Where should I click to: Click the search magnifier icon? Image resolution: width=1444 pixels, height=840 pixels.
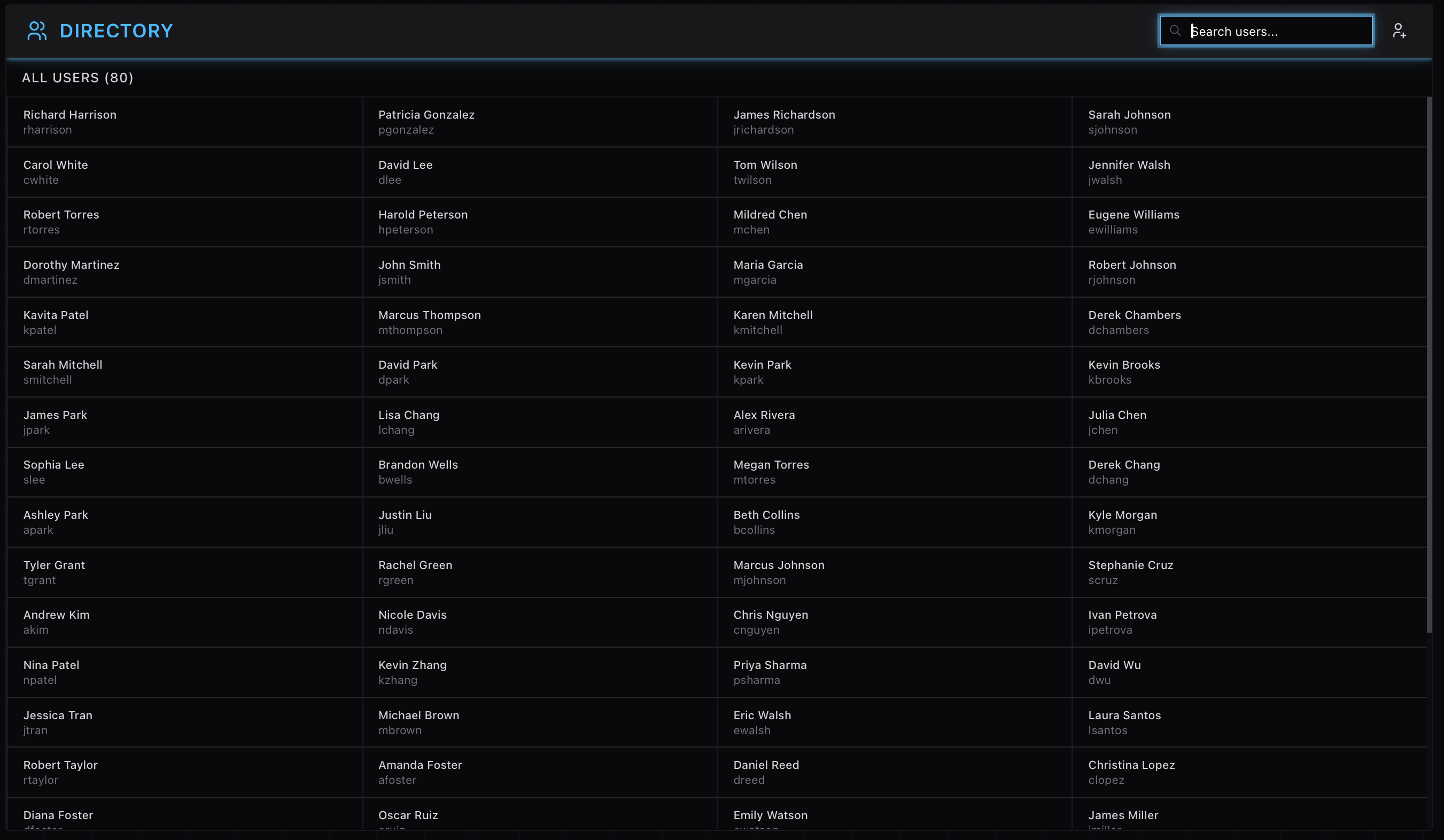coord(1175,31)
